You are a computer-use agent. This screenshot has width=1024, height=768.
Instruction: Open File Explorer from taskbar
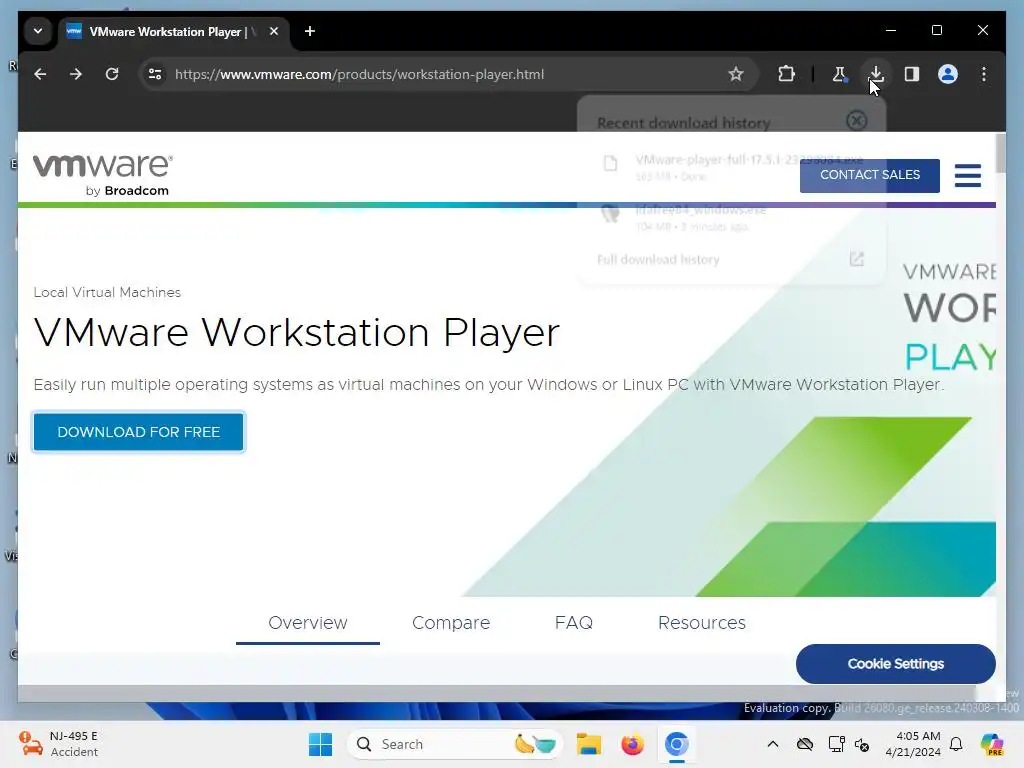[588, 744]
